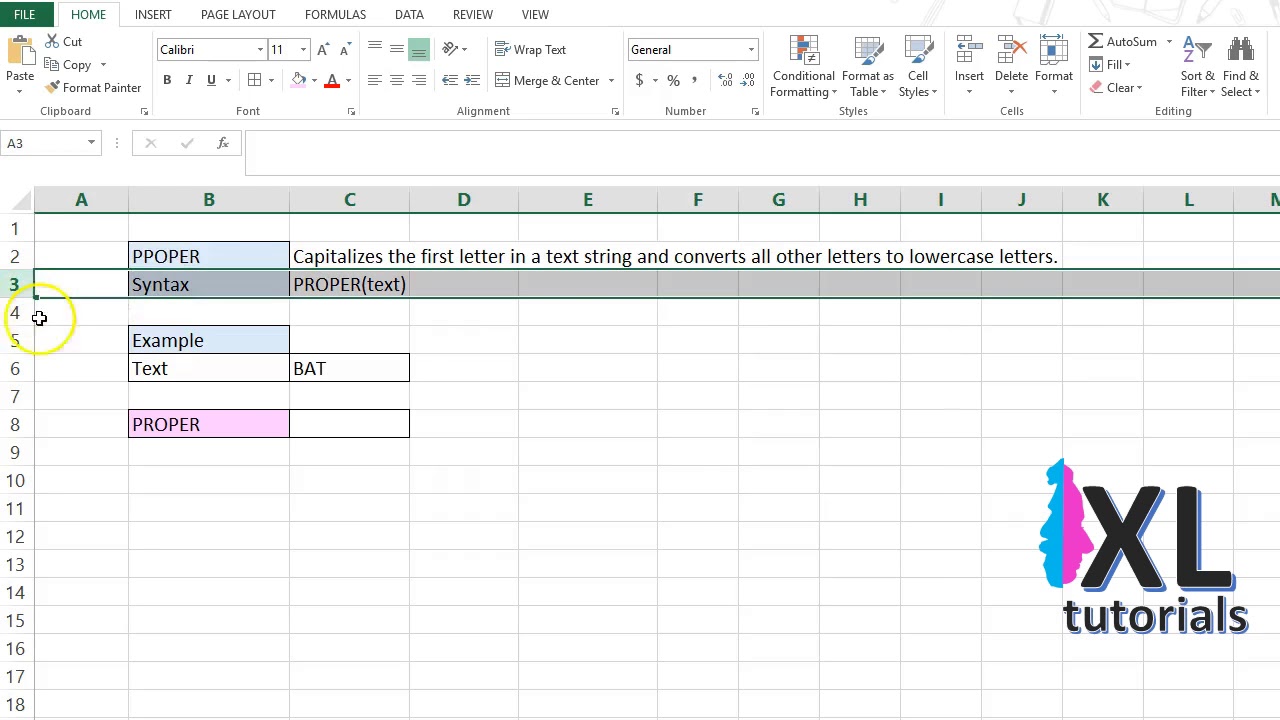Apply borders using the Borders icon

pos(255,81)
